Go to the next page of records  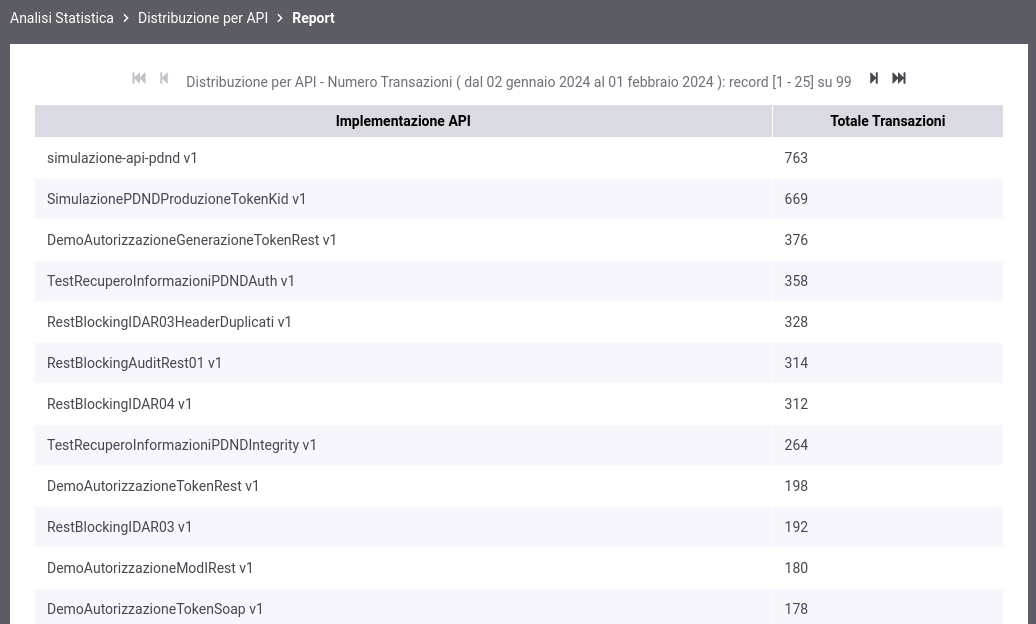(x=873, y=79)
